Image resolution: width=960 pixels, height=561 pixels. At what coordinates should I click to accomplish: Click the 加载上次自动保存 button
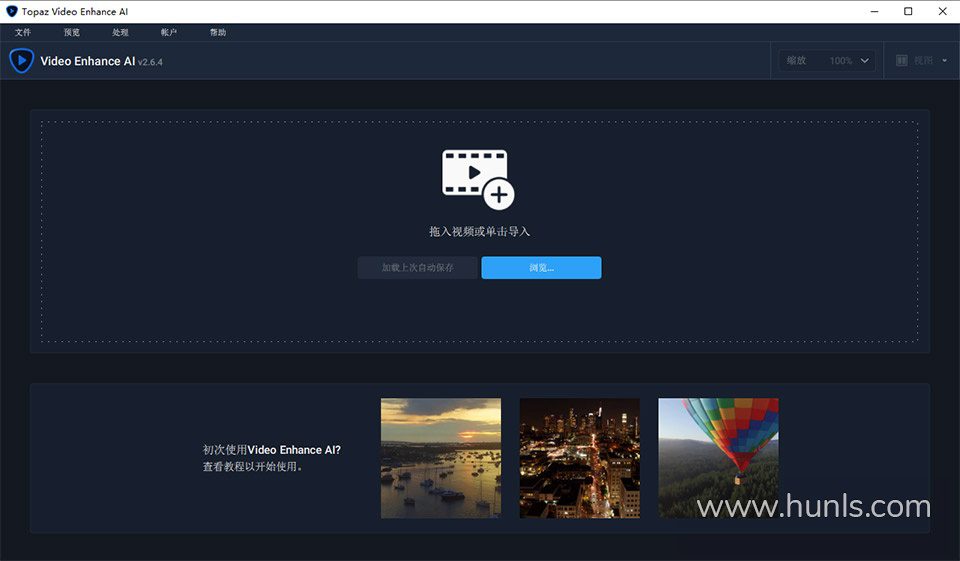coord(418,268)
